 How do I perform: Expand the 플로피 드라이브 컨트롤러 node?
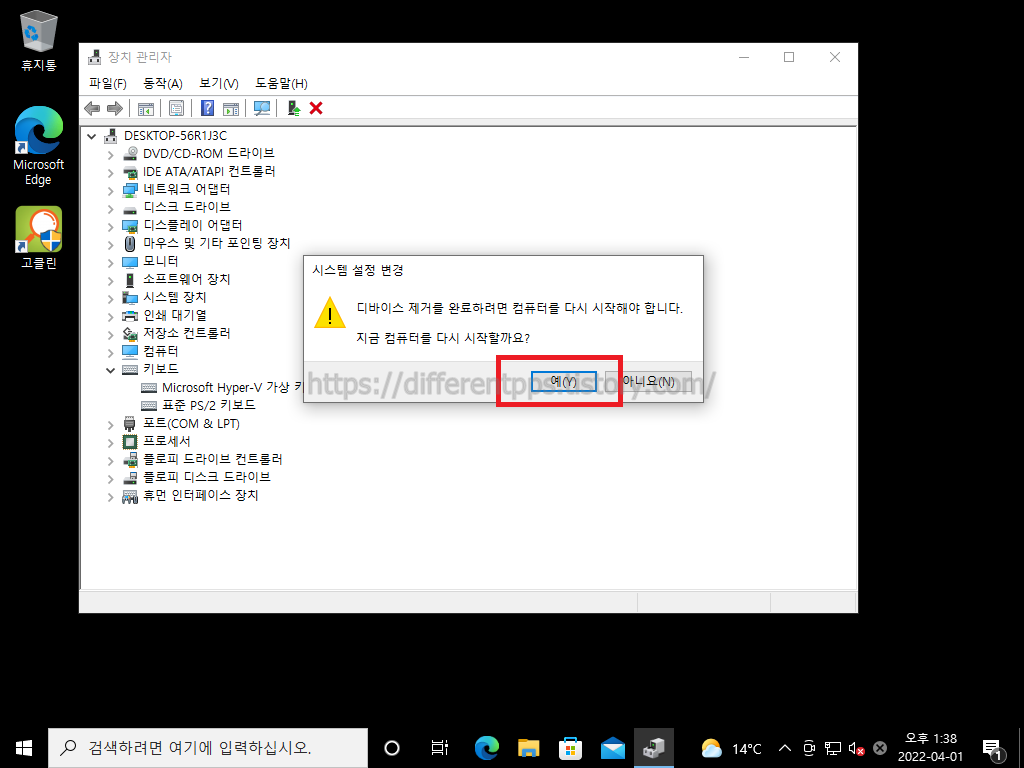pos(110,461)
